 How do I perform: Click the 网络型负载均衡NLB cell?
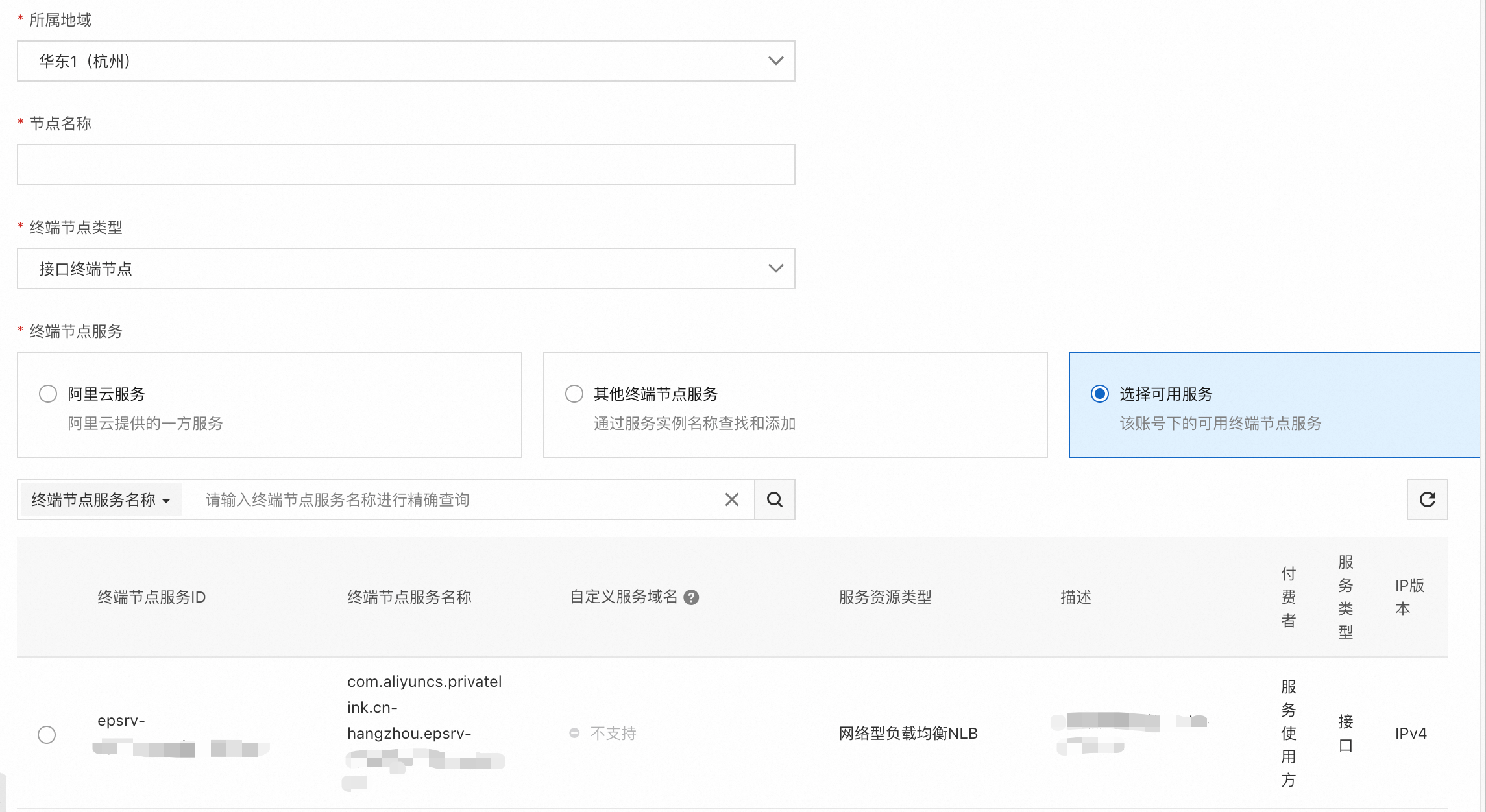coord(908,734)
